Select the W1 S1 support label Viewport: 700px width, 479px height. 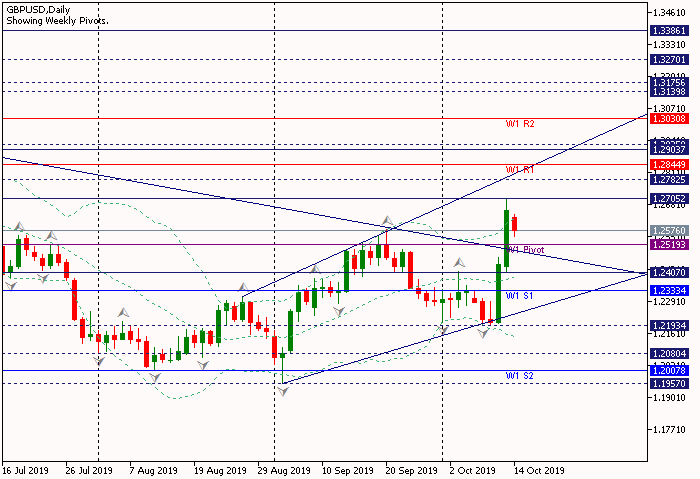click(518, 296)
